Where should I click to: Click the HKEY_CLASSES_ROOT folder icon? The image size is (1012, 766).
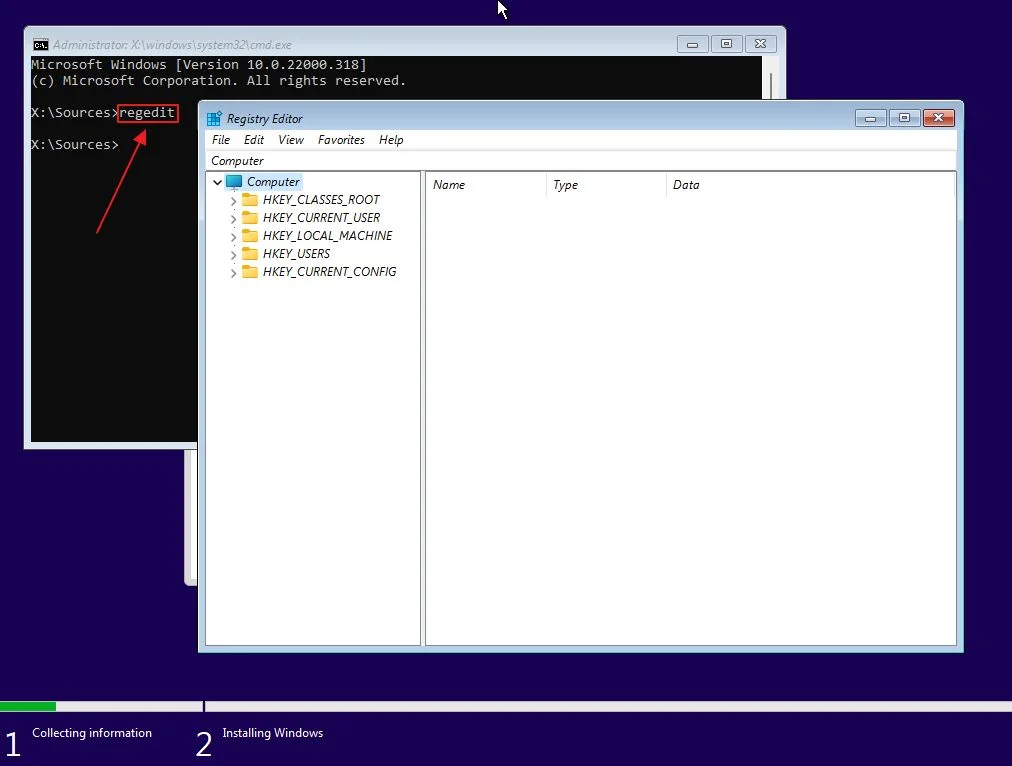pyautogui.click(x=250, y=200)
